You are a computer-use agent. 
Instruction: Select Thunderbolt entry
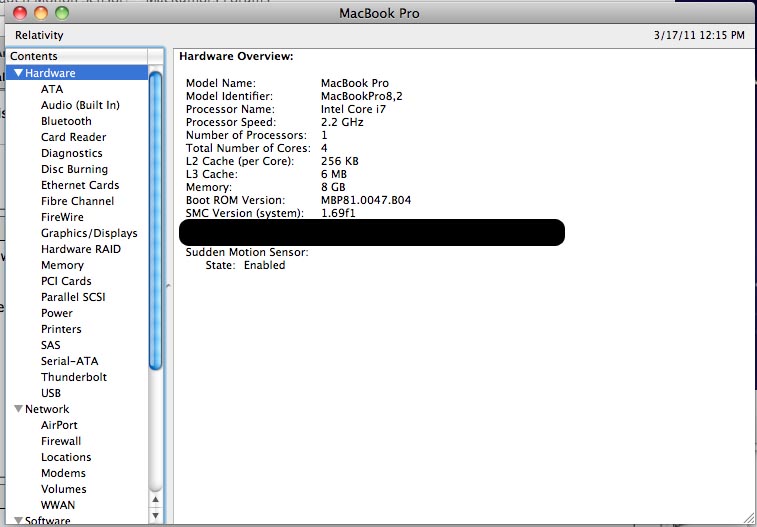(74, 377)
